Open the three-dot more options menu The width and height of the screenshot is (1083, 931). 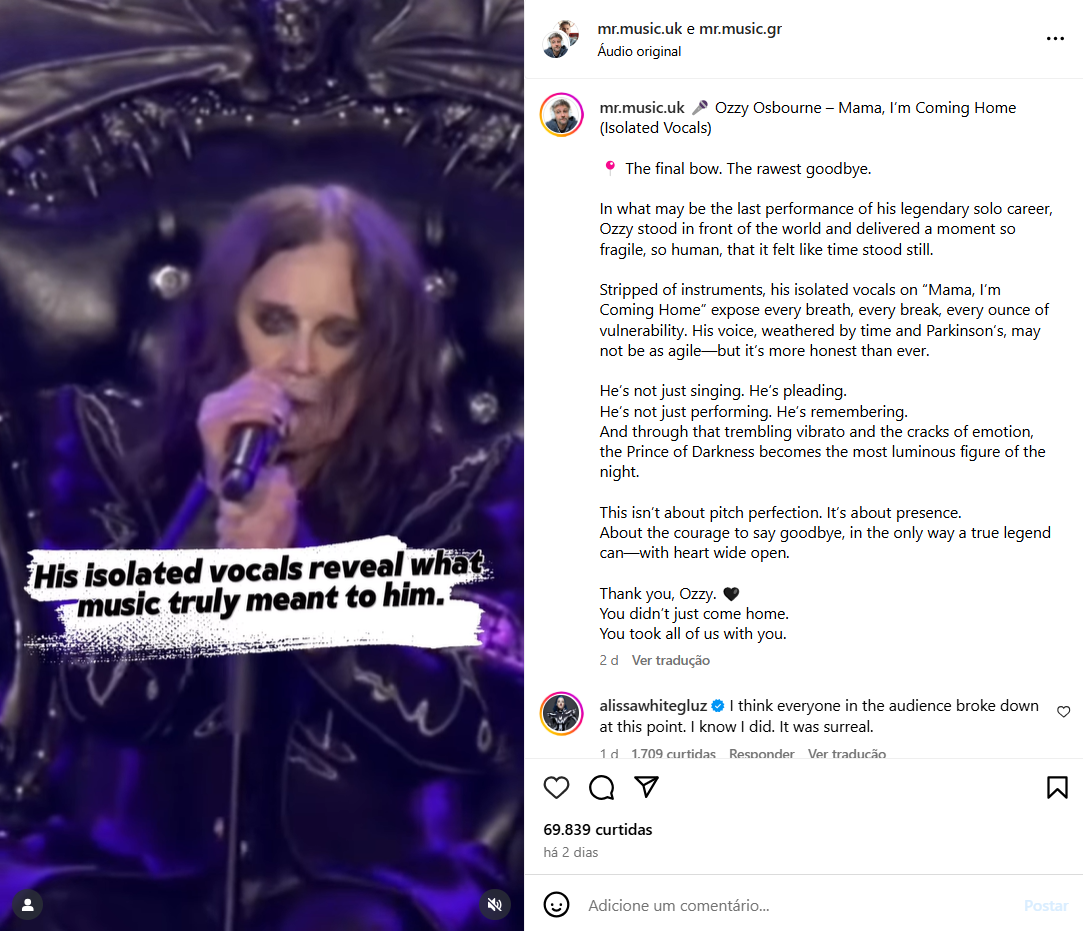[1055, 39]
